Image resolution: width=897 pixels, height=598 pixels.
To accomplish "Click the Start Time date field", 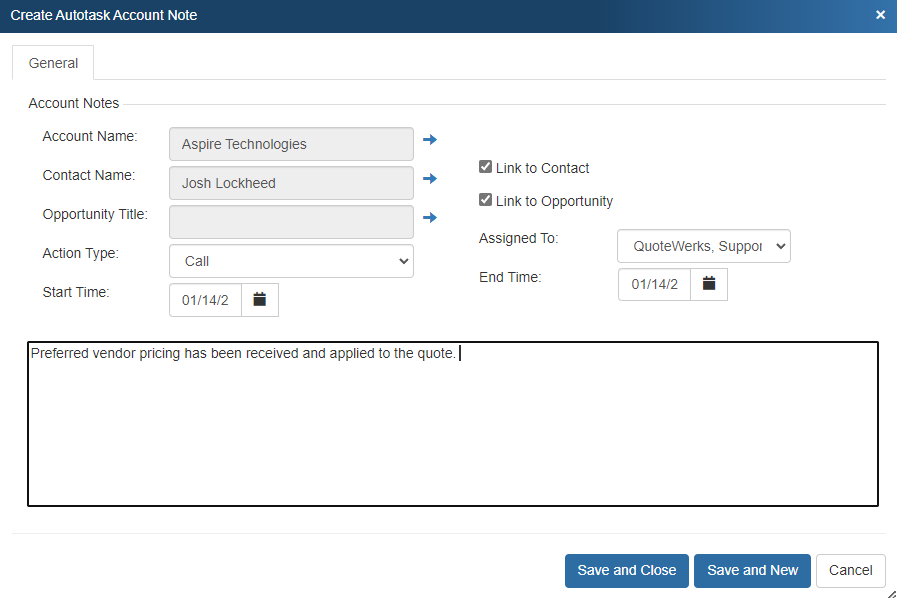I will pyautogui.click(x=206, y=300).
